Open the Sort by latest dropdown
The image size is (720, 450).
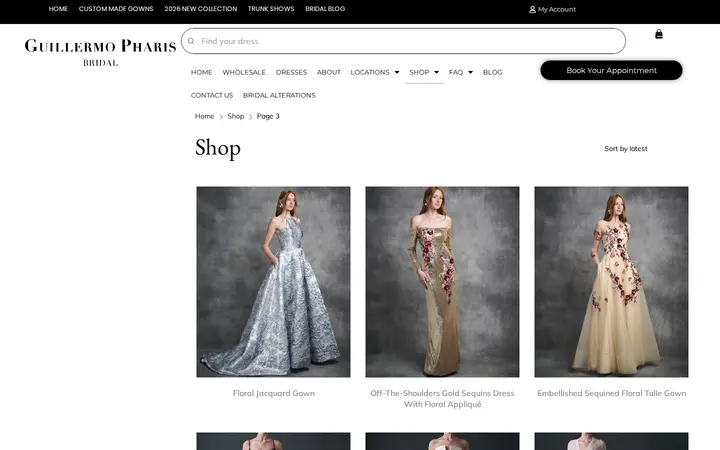(x=625, y=149)
